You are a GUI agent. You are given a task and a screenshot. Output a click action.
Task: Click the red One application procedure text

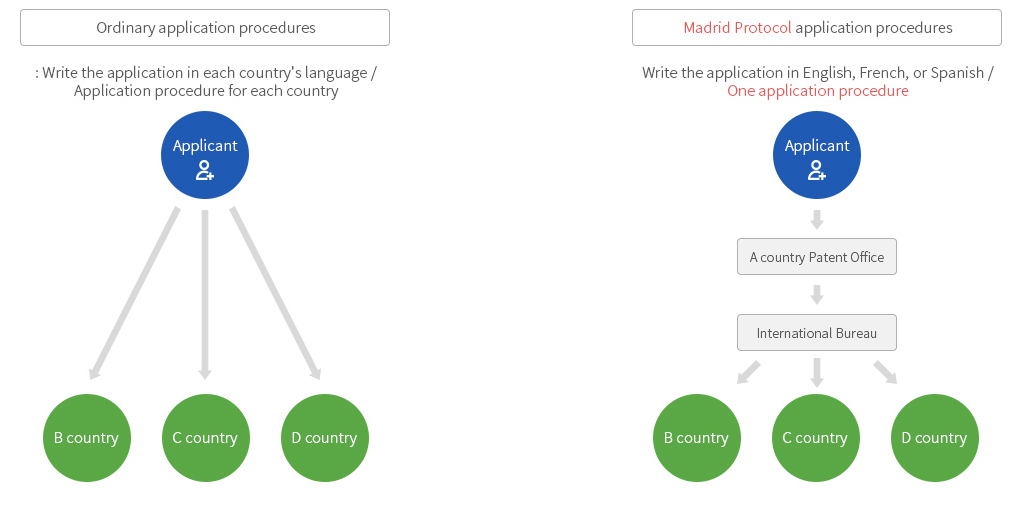[x=818, y=91]
